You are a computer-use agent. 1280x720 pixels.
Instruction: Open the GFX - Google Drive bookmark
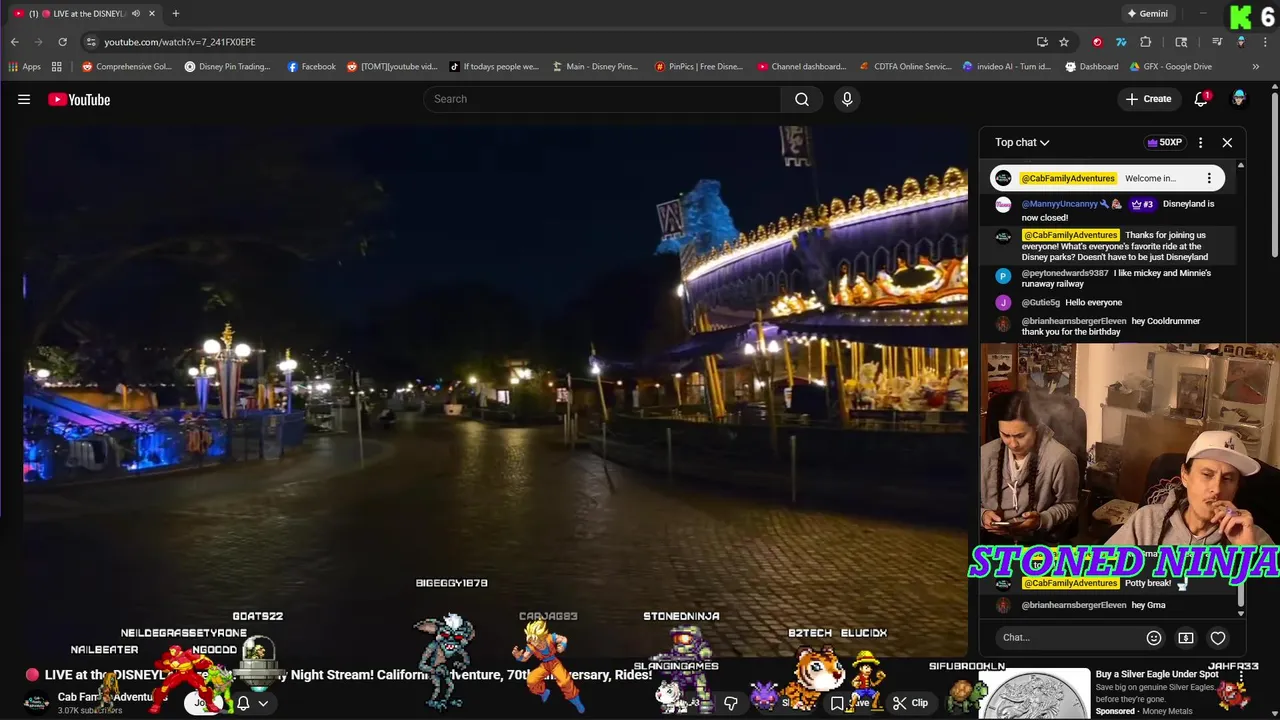1170,67
